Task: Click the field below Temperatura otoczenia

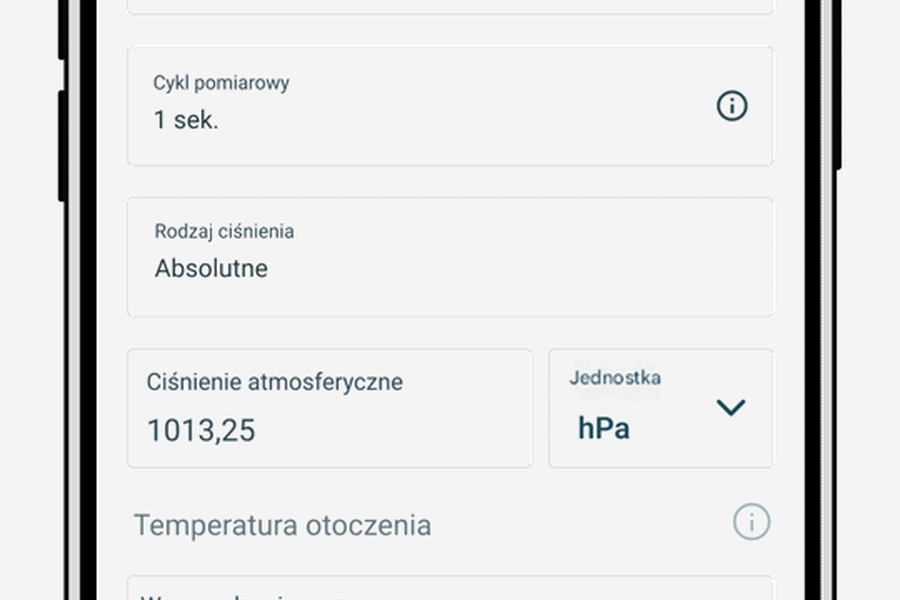Action: coord(450,588)
